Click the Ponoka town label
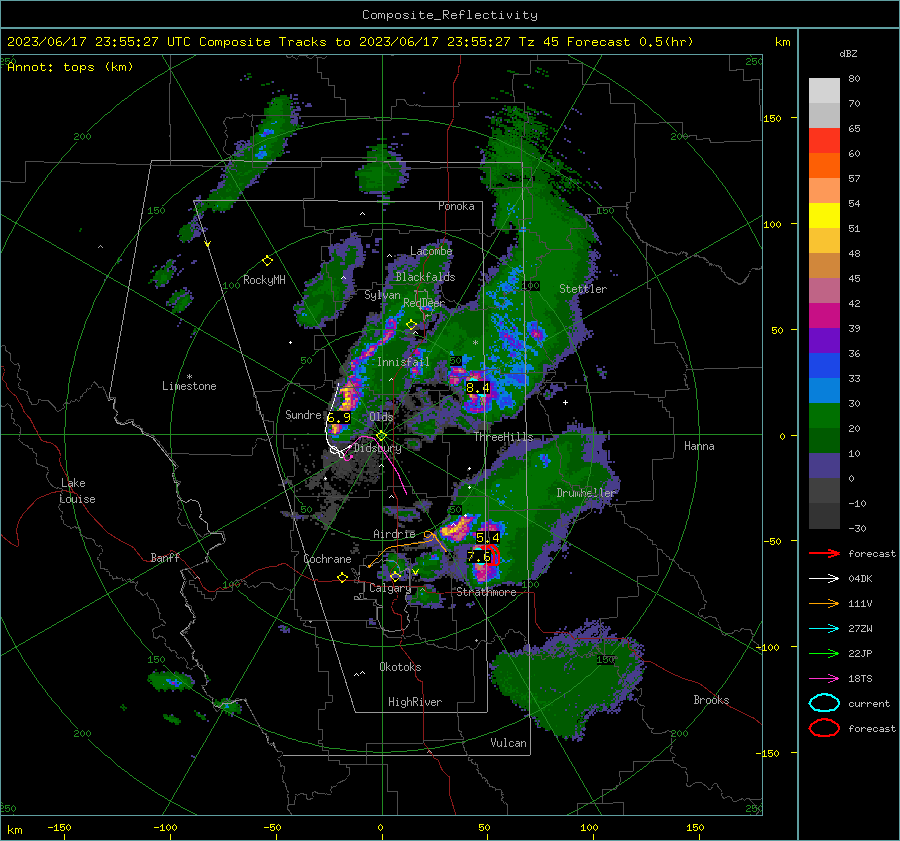This screenshot has width=900, height=841. tap(456, 206)
